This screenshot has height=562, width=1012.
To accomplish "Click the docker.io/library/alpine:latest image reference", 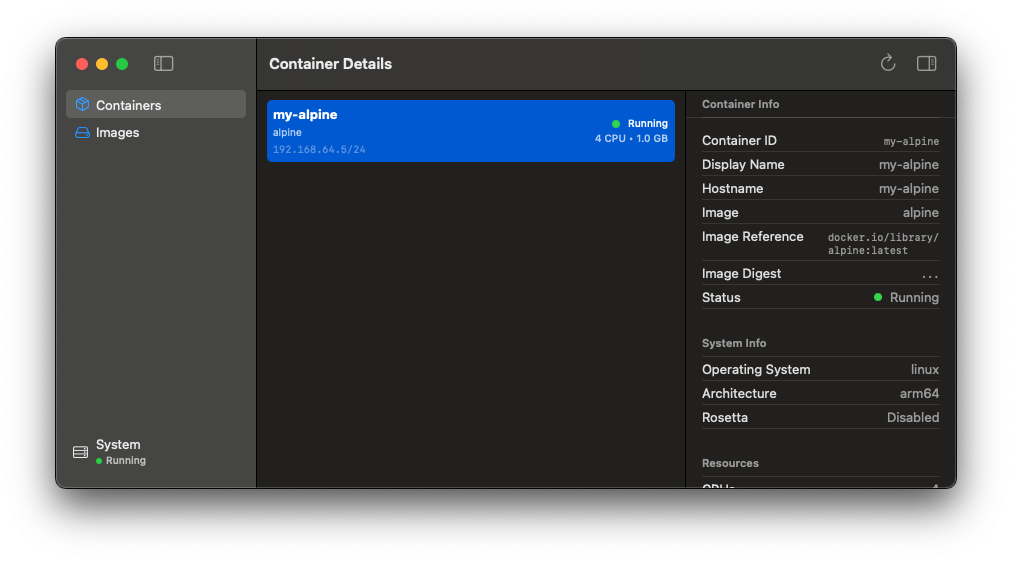I will point(883,244).
